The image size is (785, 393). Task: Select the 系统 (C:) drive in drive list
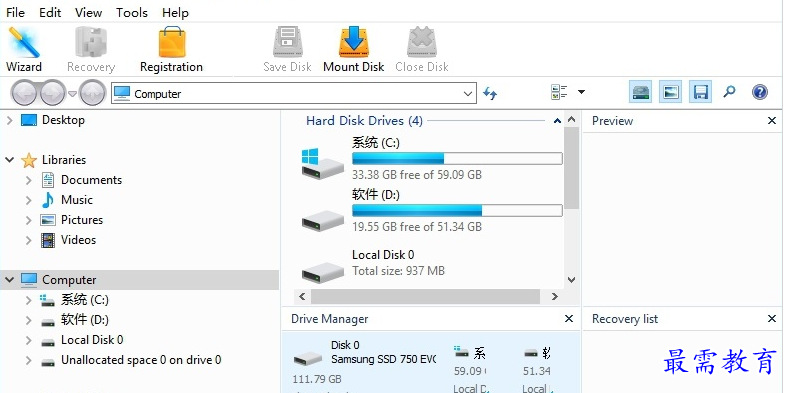pos(432,159)
